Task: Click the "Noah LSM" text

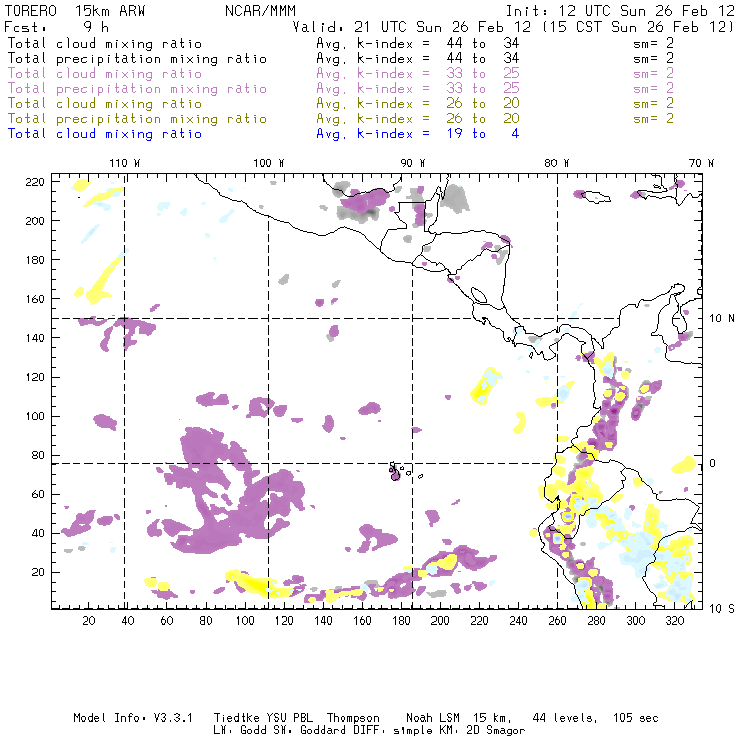Action: coord(432,718)
